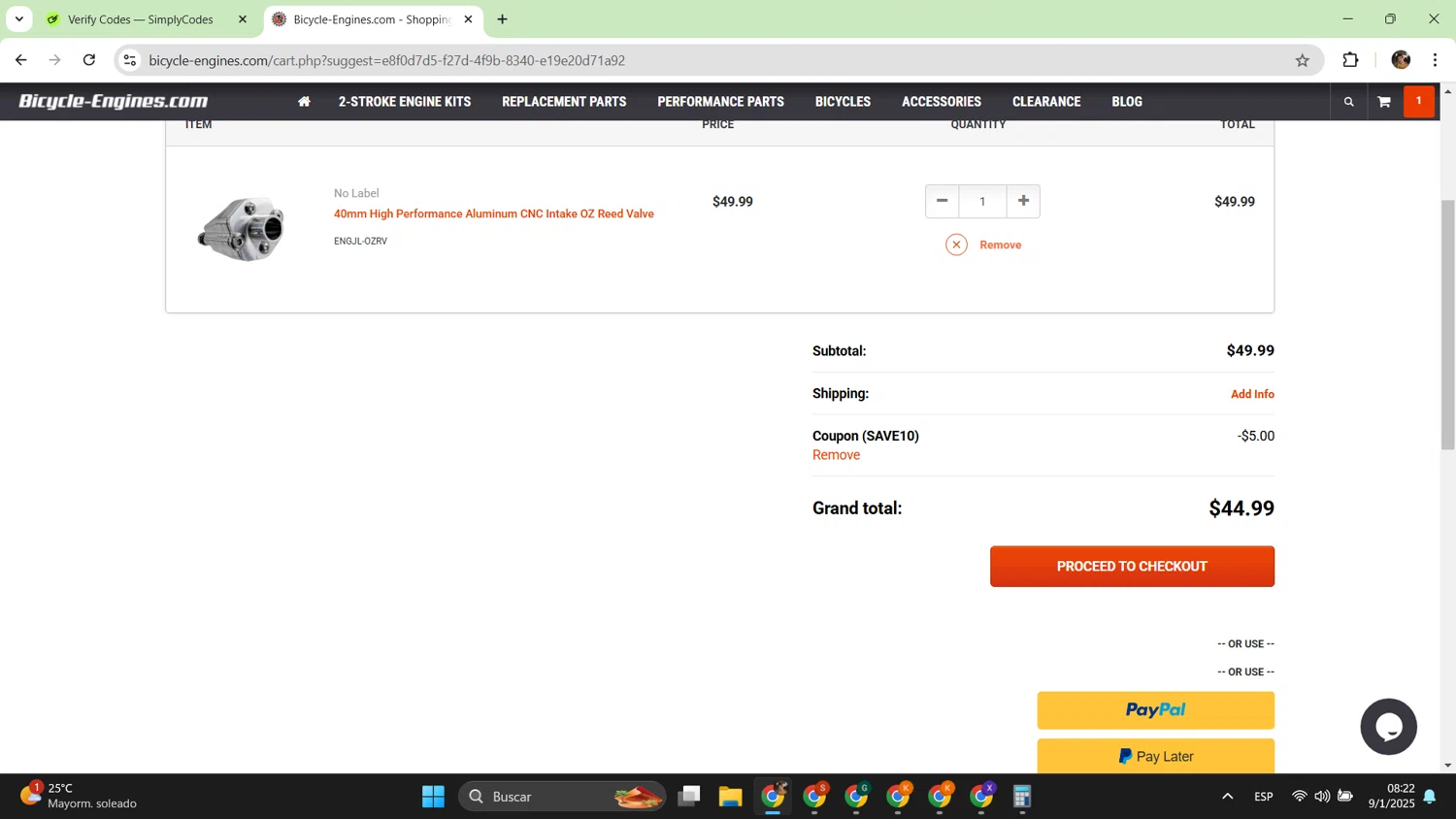Open Performance Parts menu
The width and height of the screenshot is (1456, 819).
720,102
